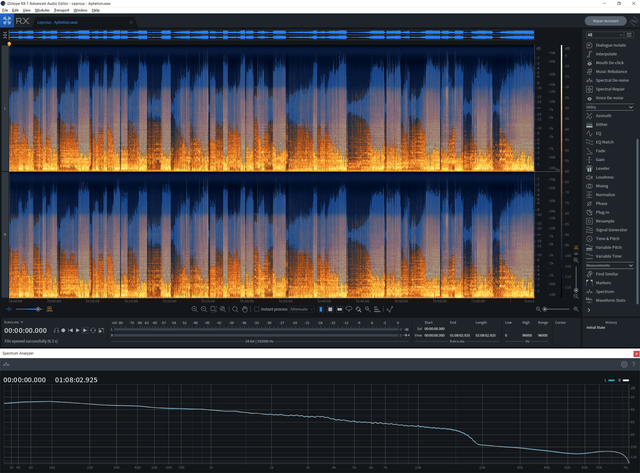Toggle input monitoring headphones icon
The image size is (640, 473).
click(x=56, y=331)
